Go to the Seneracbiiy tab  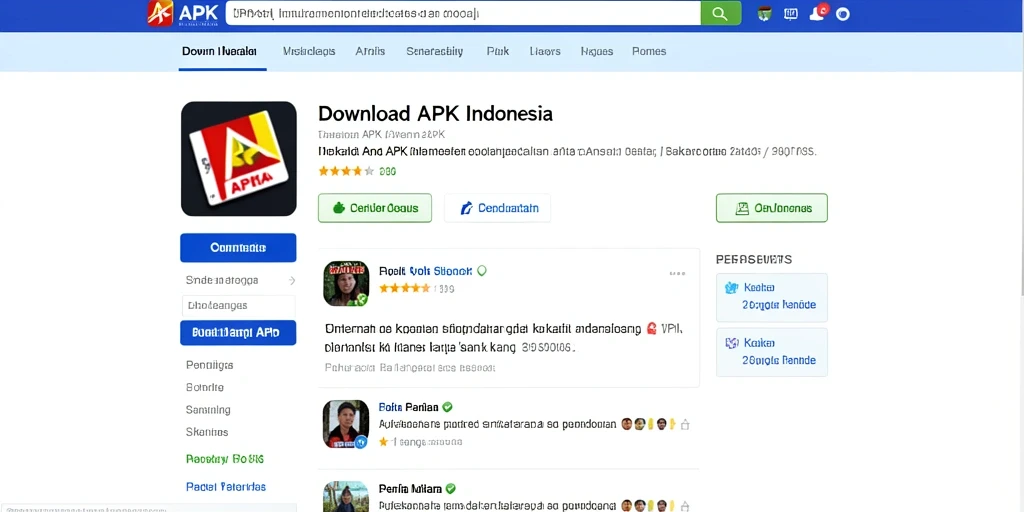coord(435,52)
